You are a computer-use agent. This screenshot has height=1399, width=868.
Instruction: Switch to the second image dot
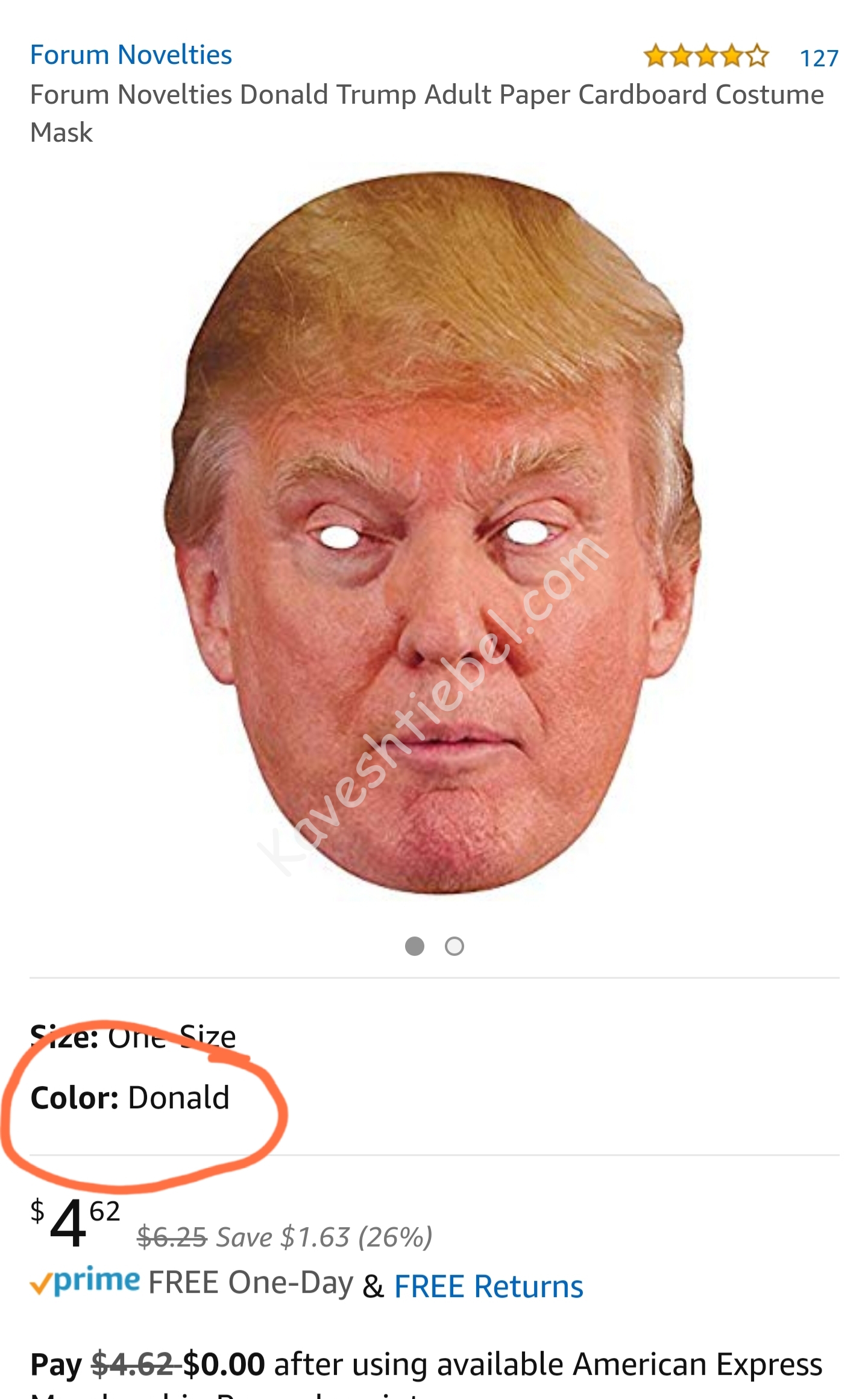tap(454, 946)
